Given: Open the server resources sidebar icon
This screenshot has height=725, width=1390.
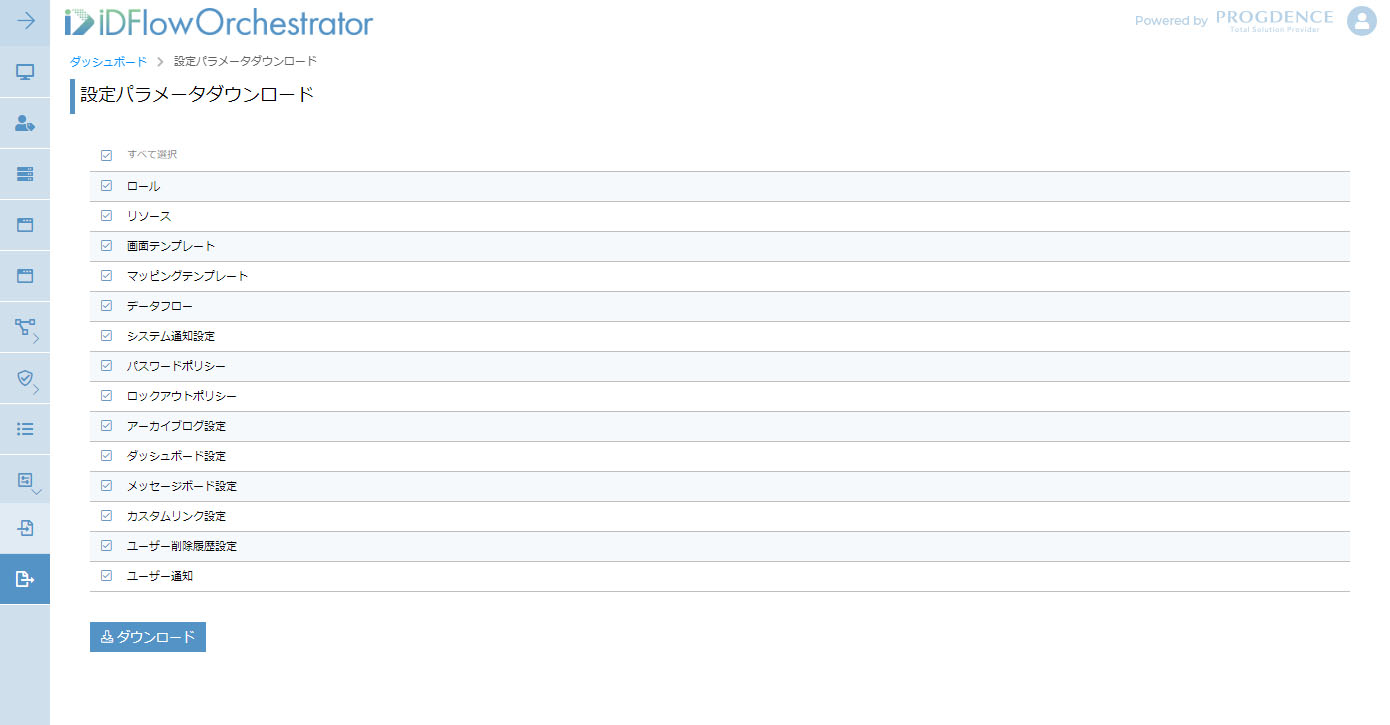Looking at the screenshot, I should click(25, 174).
